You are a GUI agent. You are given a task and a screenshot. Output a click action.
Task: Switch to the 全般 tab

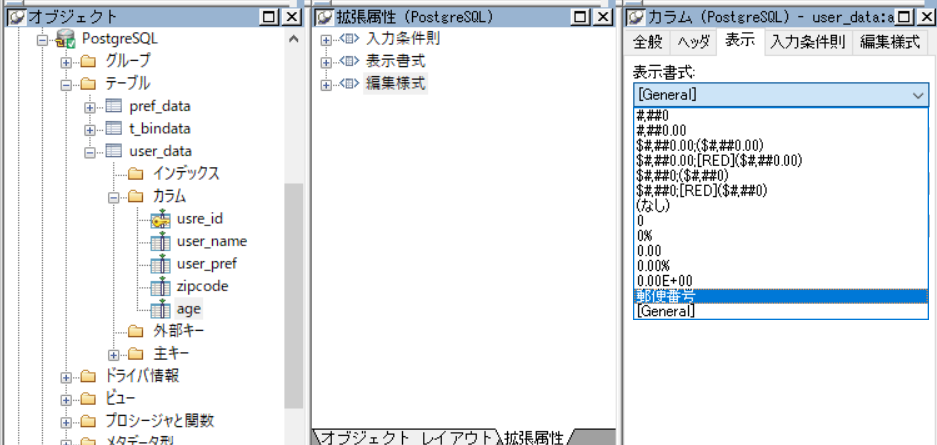(648, 42)
